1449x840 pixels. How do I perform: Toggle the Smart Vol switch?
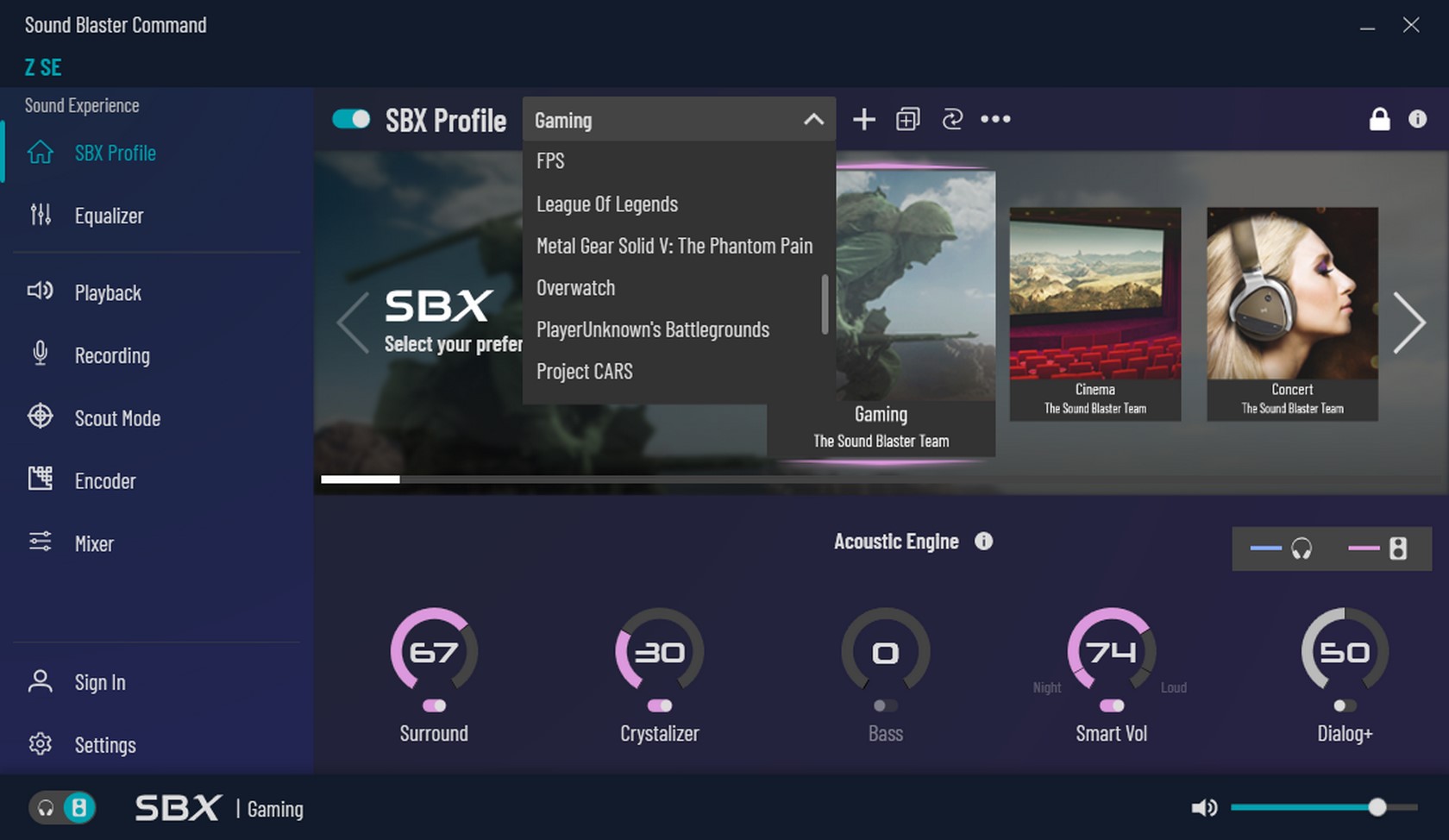[x=1112, y=705]
